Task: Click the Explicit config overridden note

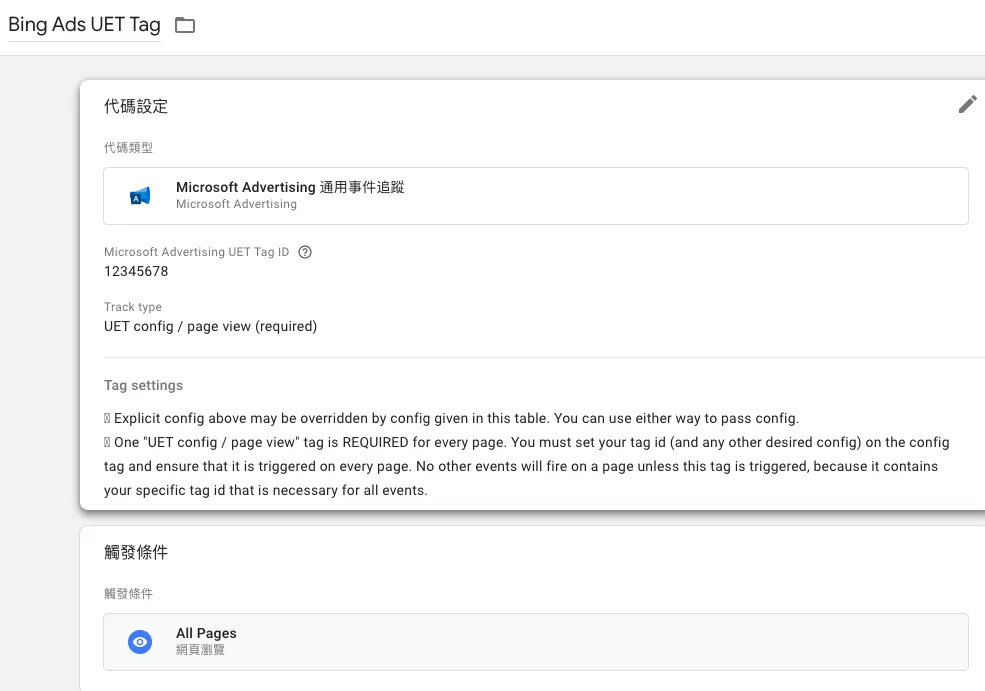Action: coord(452,418)
